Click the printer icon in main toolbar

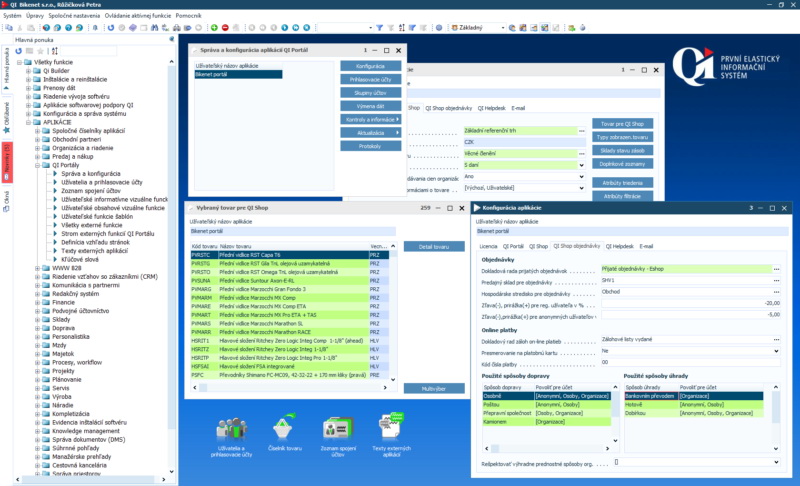[177, 28]
